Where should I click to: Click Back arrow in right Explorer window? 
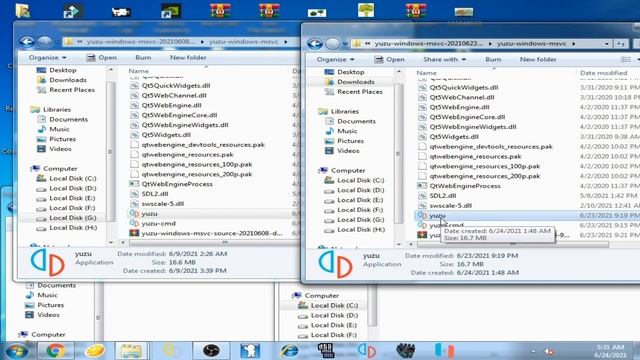coord(315,43)
